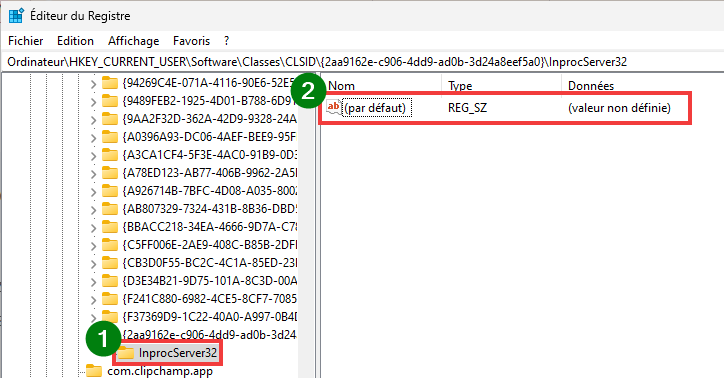Select the com.clipchamp.app key
Image resolution: width=724 pixels, height=378 pixels.
(160, 371)
